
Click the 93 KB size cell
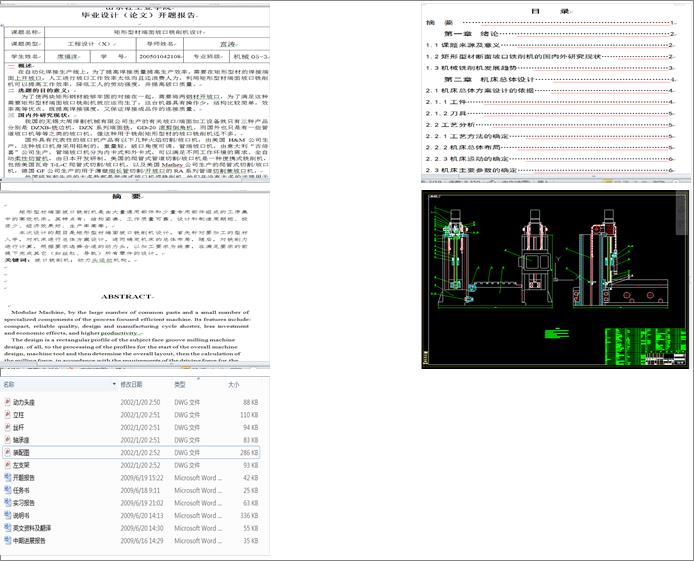point(251,465)
